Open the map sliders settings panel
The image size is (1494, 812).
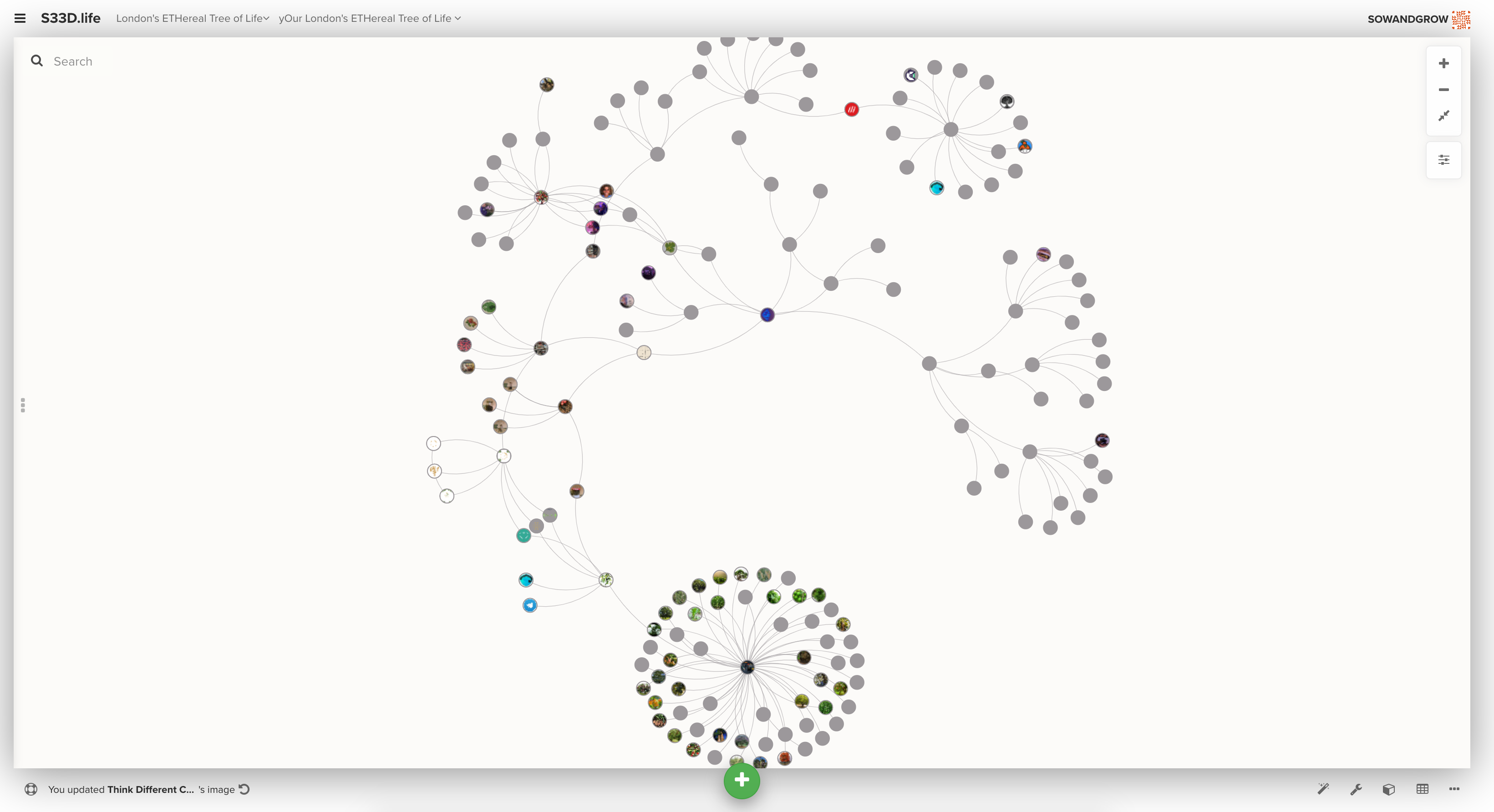pos(1443,159)
